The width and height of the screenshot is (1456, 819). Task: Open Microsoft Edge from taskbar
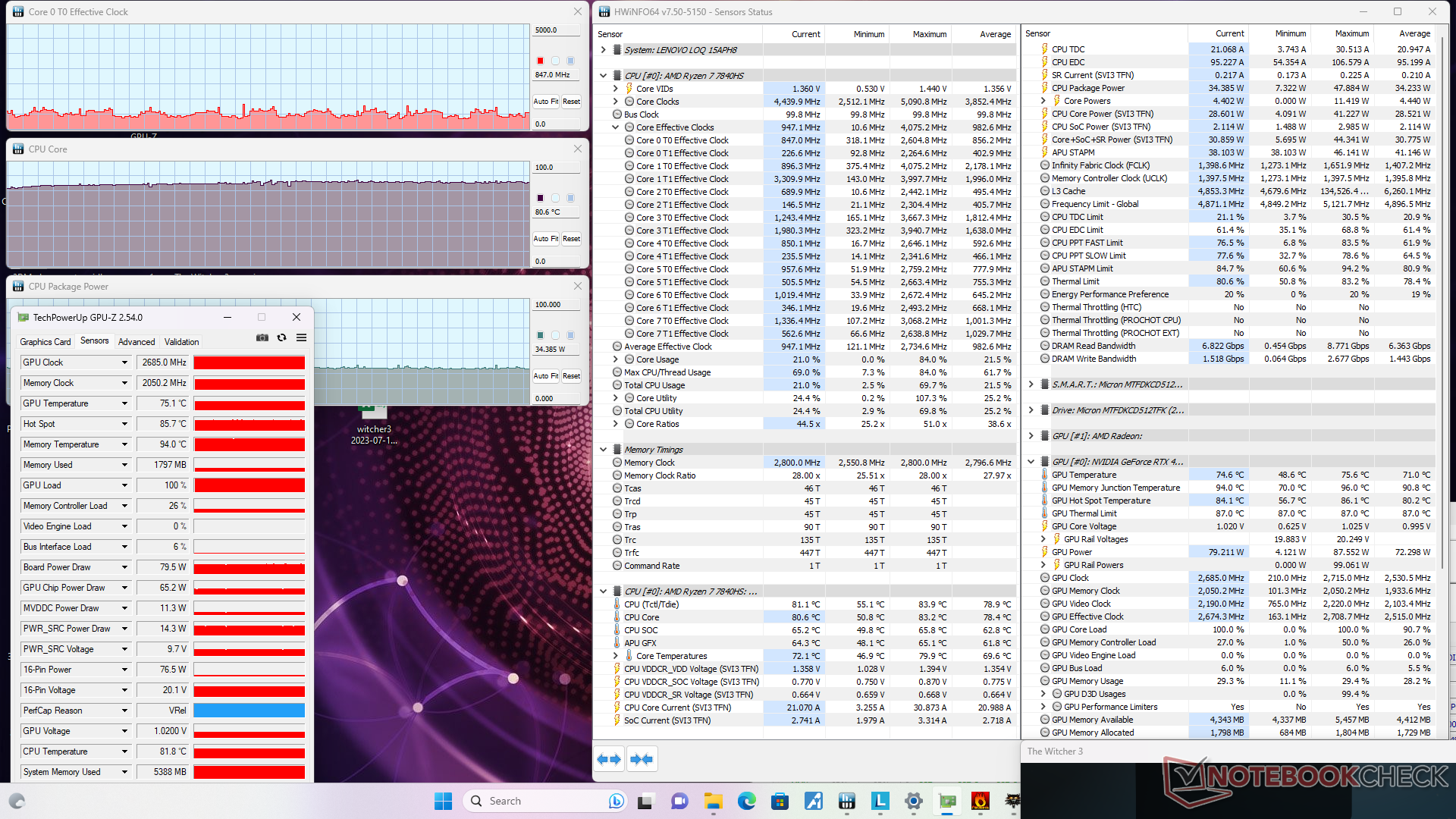click(x=746, y=801)
